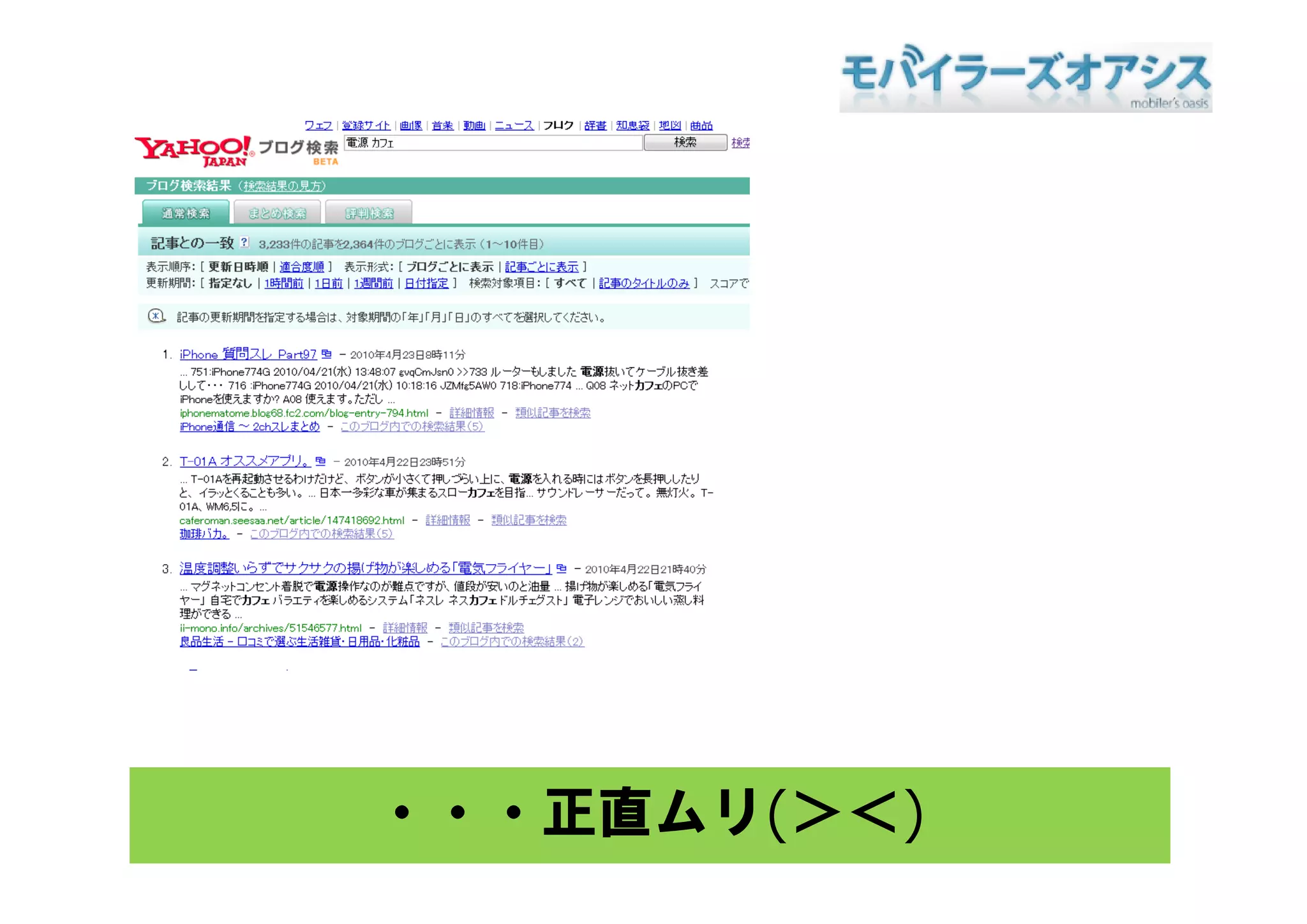Limit search to 記事のタイトルのみ

coord(644,283)
